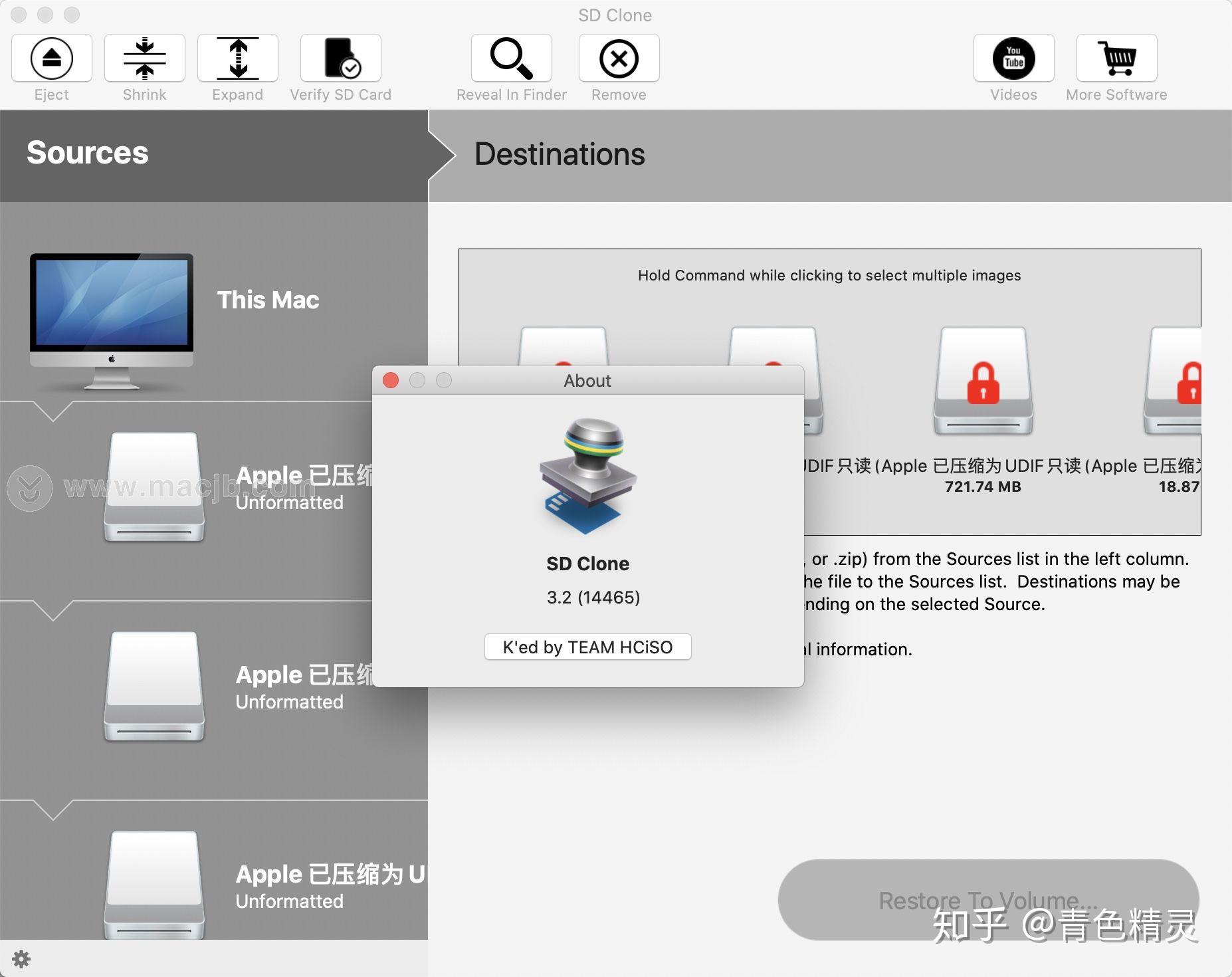Click the K'ed by TEAM HCiSO button
This screenshot has width=1232, height=977.
pos(587,647)
